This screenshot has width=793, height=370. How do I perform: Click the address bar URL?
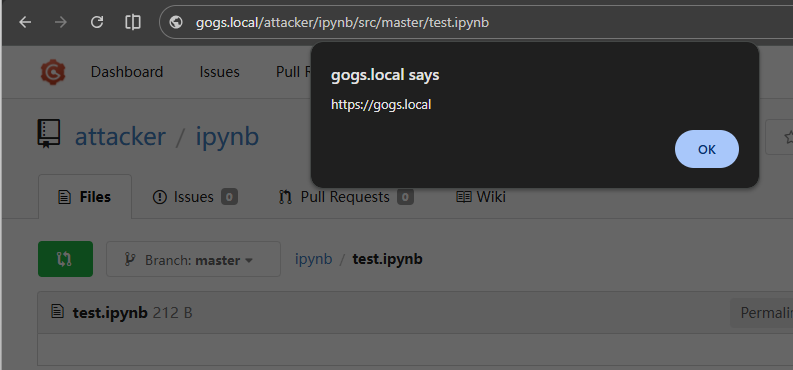(x=342, y=22)
